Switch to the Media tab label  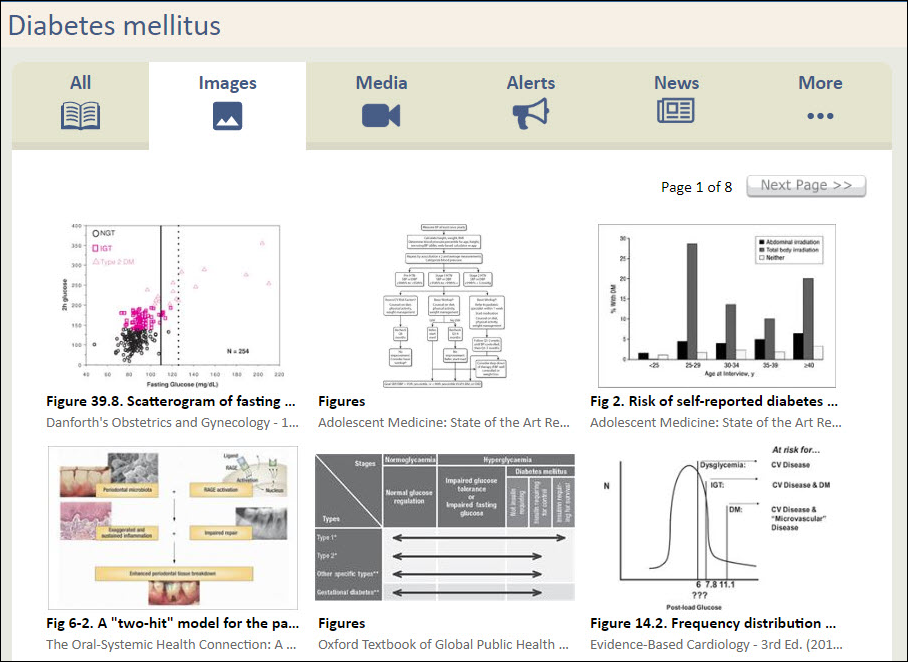(381, 83)
